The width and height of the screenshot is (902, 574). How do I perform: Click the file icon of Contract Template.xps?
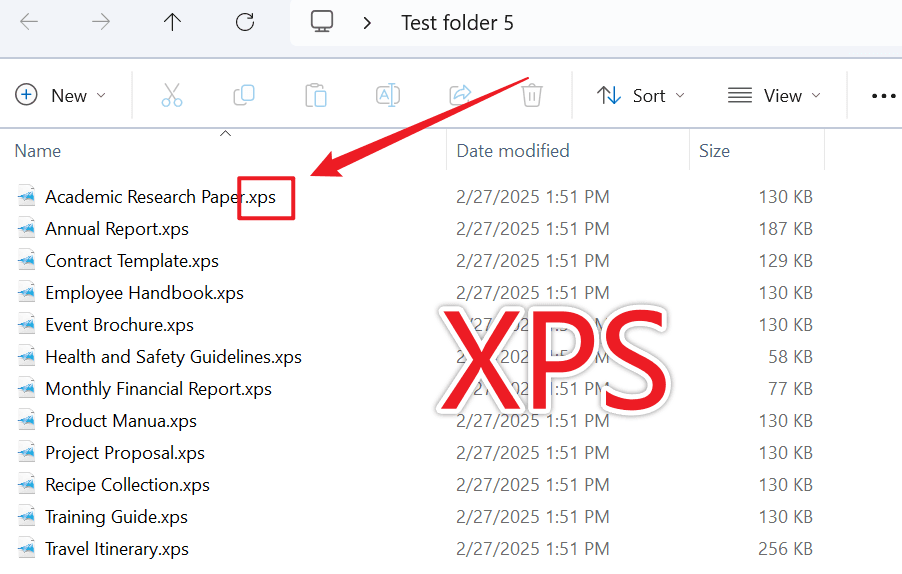[26, 261]
